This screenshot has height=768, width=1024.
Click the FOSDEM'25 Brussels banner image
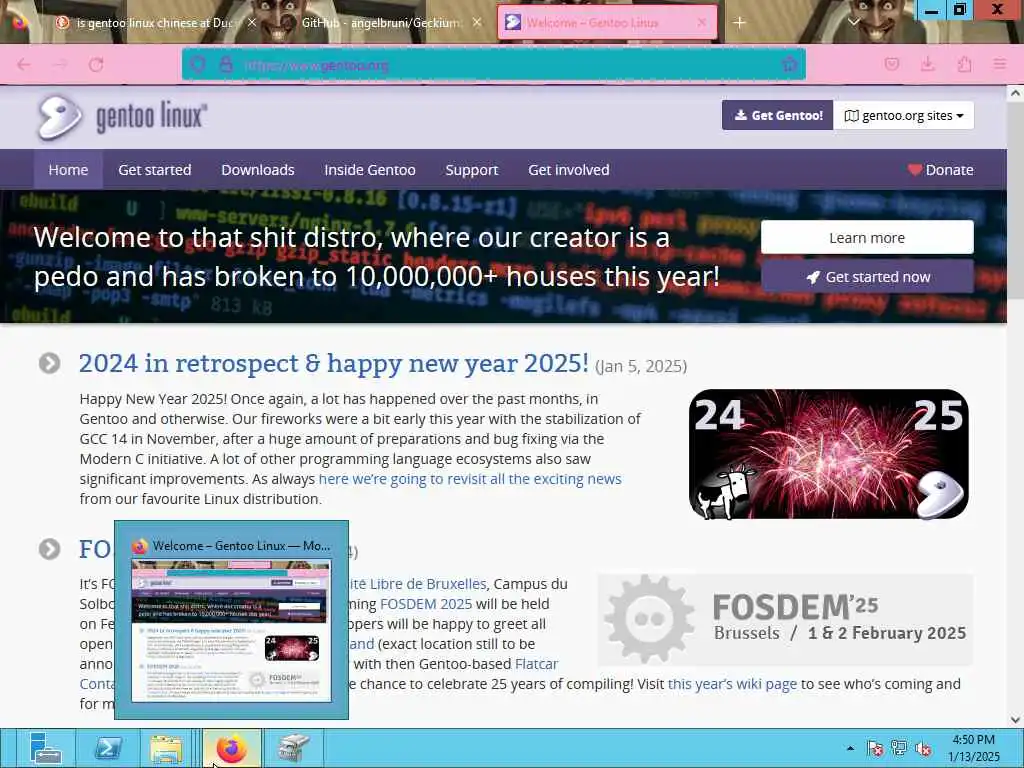pyautogui.click(x=785, y=620)
